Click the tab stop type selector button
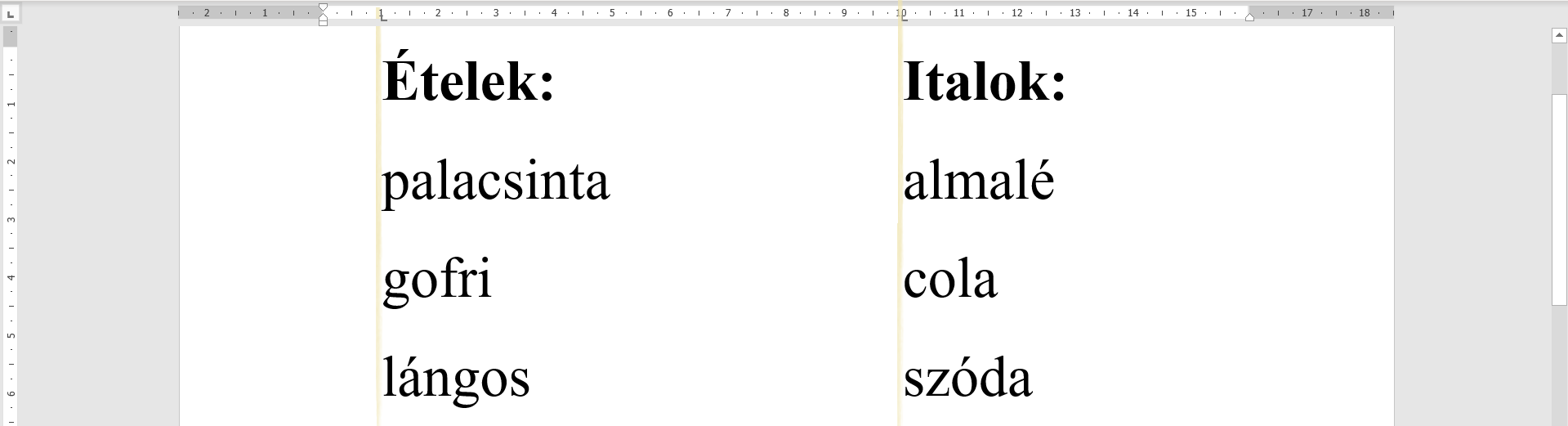This screenshot has width=1568, height=426. pos(10,14)
